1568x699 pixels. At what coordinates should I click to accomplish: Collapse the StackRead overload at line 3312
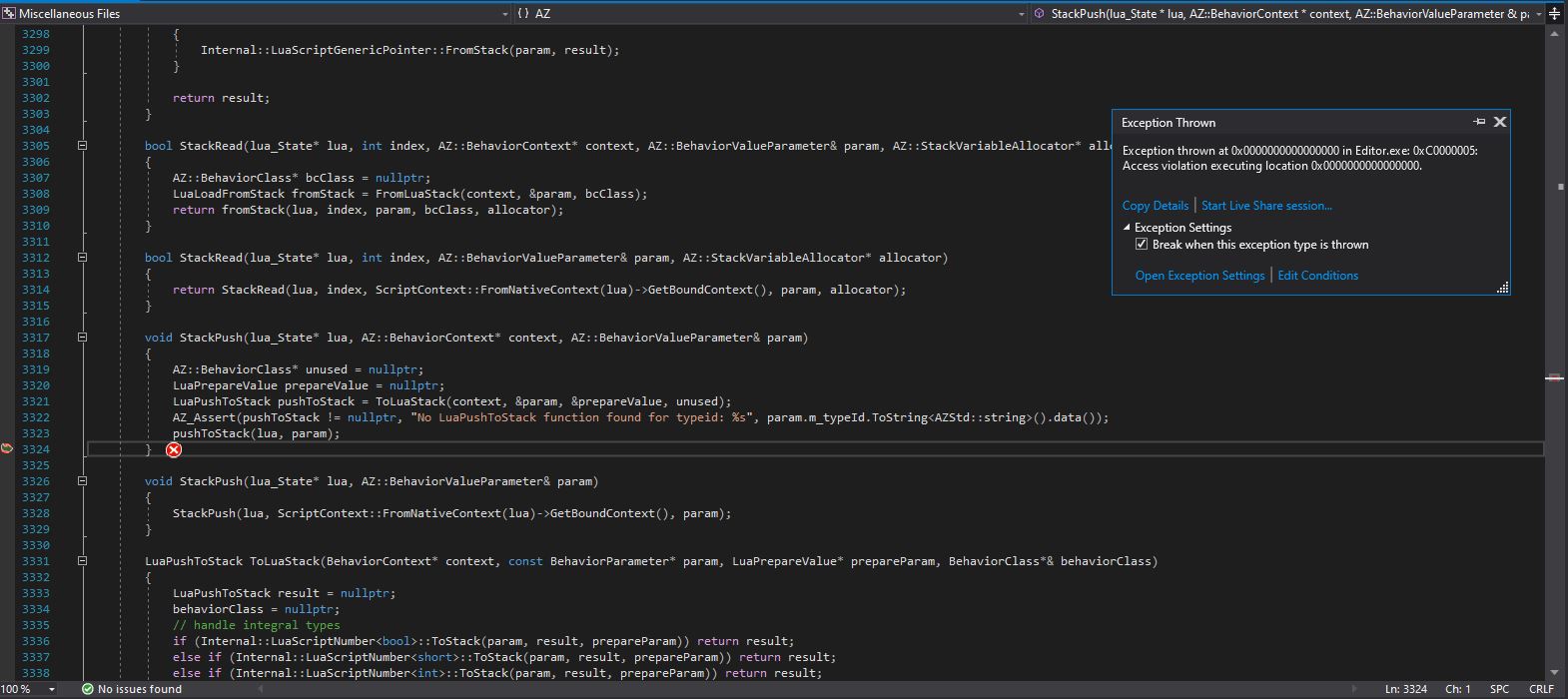83,258
